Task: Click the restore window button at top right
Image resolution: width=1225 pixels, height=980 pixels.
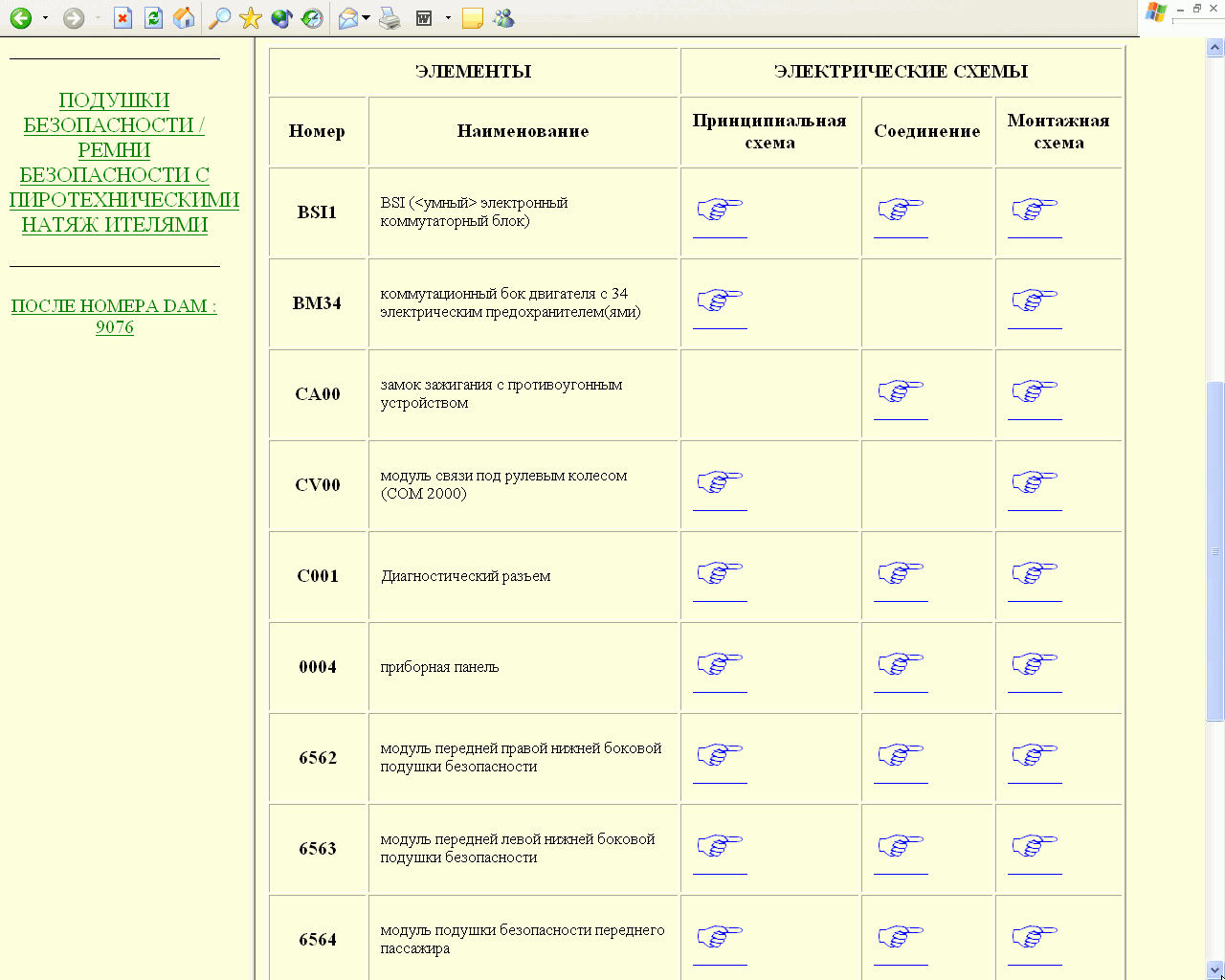Action: [x=1196, y=8]
